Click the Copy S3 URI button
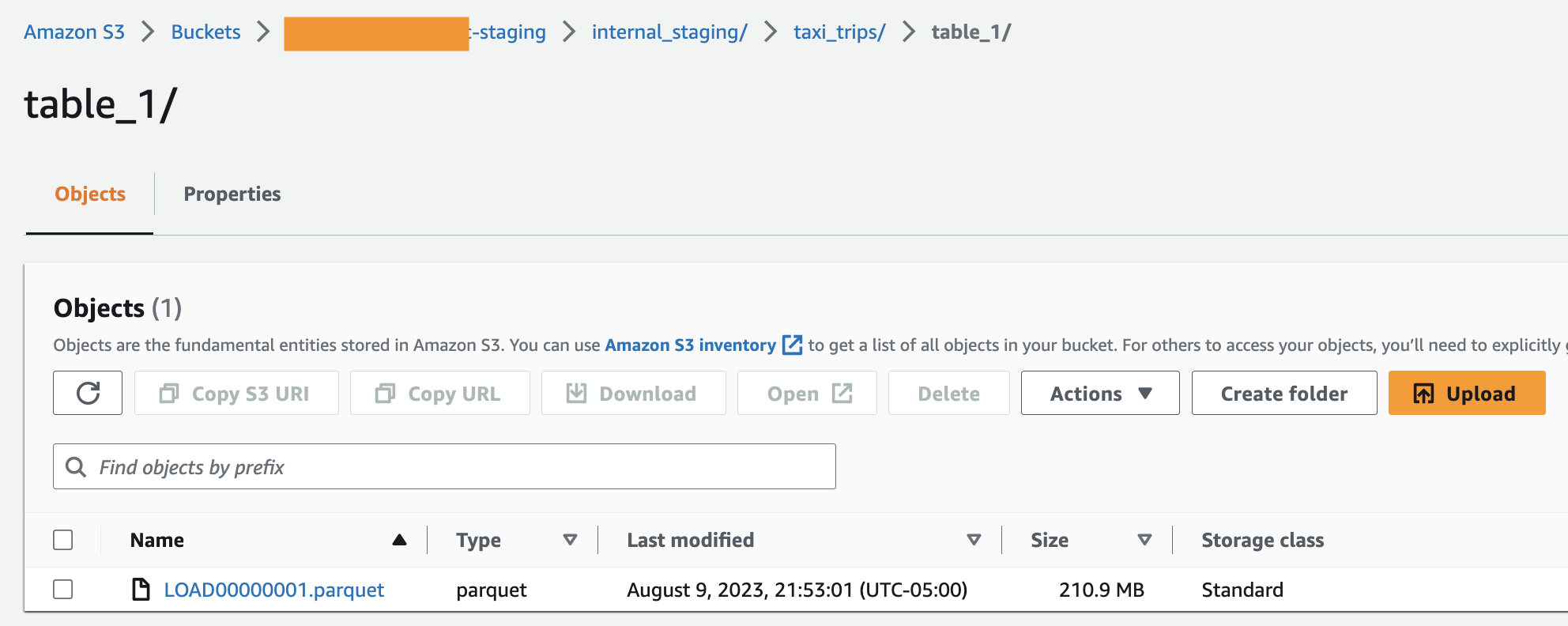The height and width of the screenshot is (626, 1568). click(236, 393)
